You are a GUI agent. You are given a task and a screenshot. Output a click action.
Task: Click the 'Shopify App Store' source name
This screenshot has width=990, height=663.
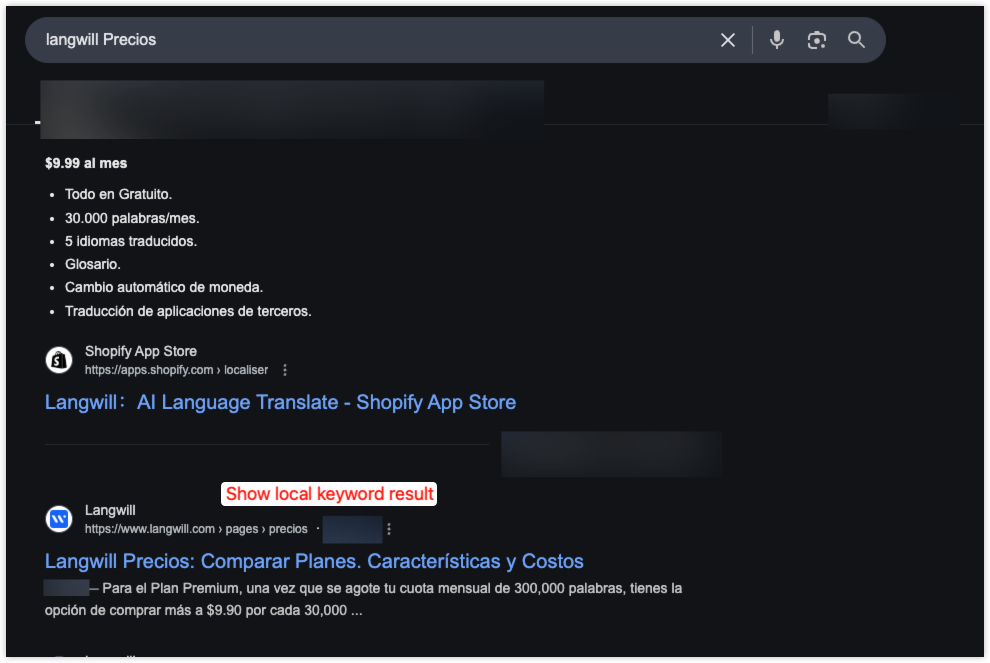point(141,351)
